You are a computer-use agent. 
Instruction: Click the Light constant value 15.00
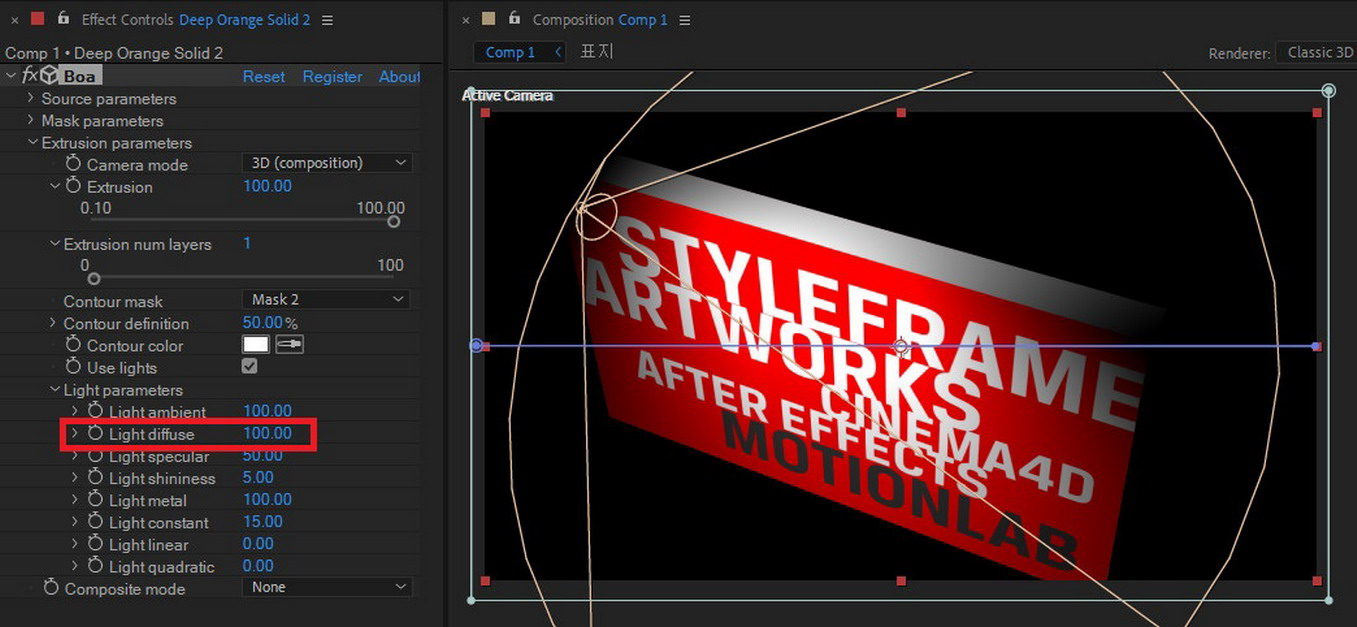click(263, 521)
